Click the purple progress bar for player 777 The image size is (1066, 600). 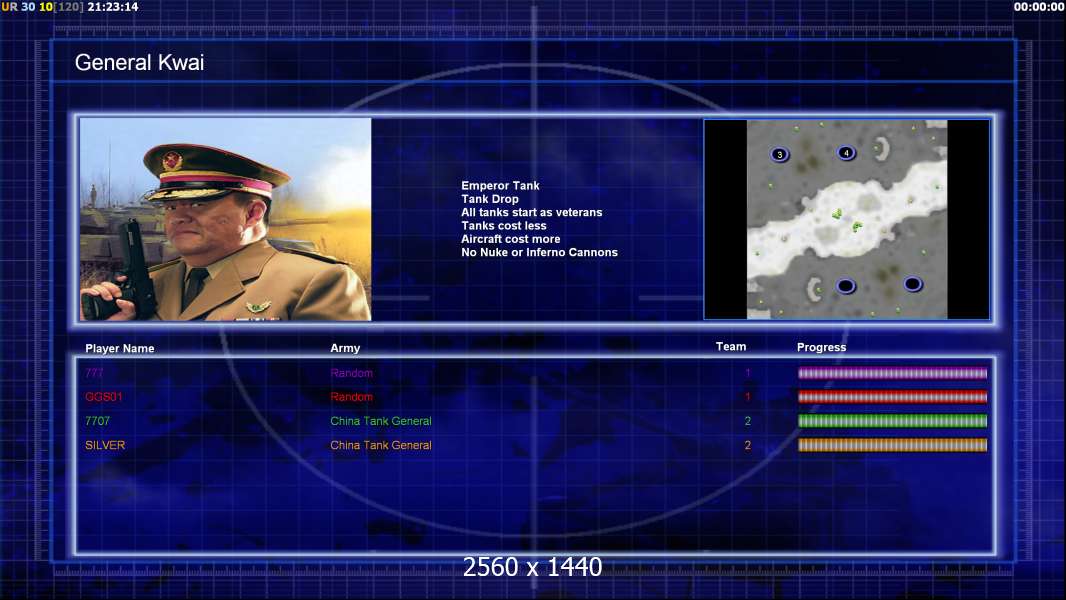[892, 373]
